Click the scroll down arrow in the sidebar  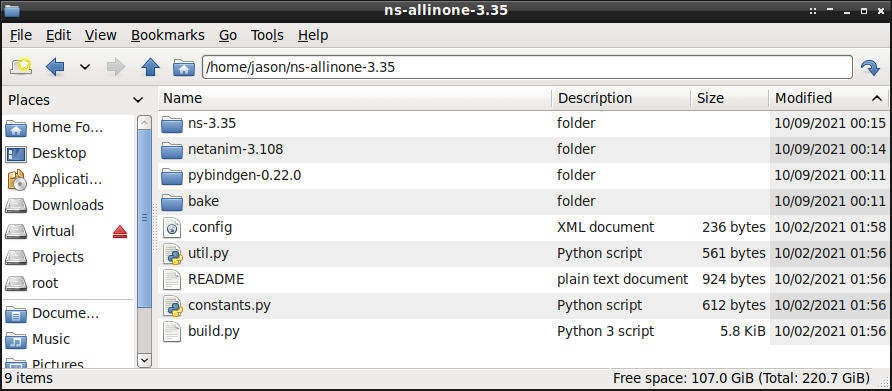(144, 359)
